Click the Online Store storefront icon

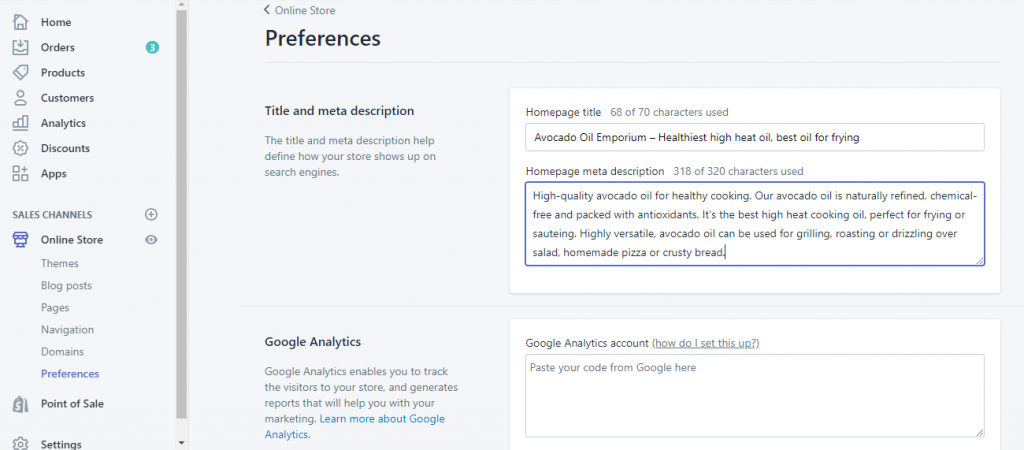(21, 240)
